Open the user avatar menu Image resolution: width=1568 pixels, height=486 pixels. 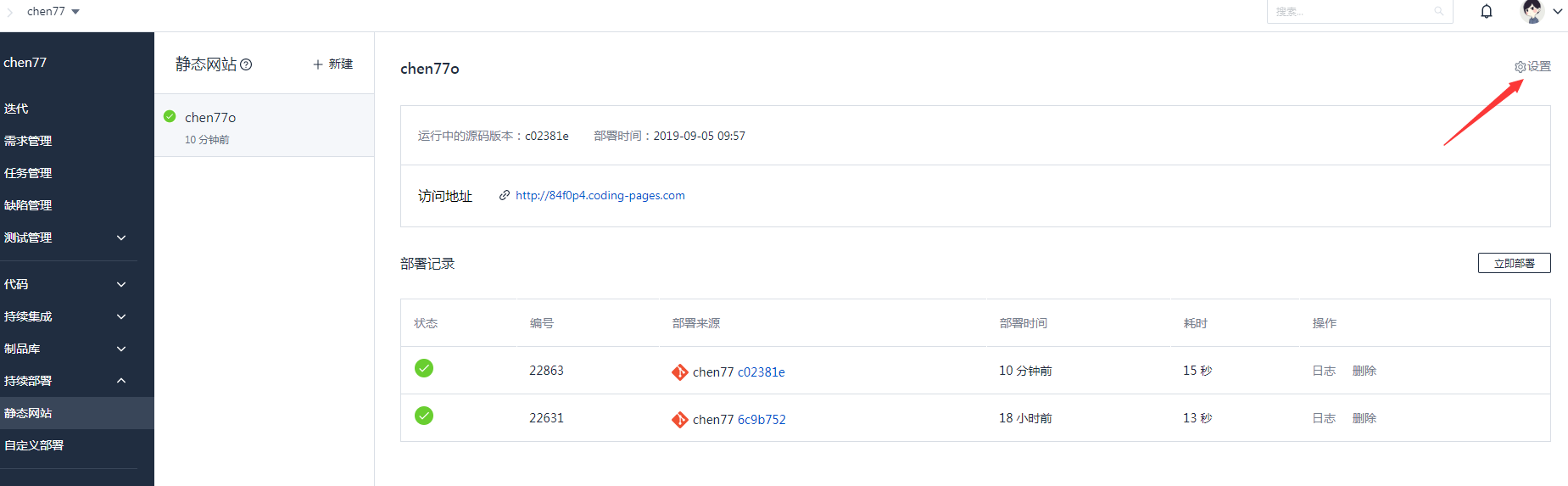coord(1532,11)
